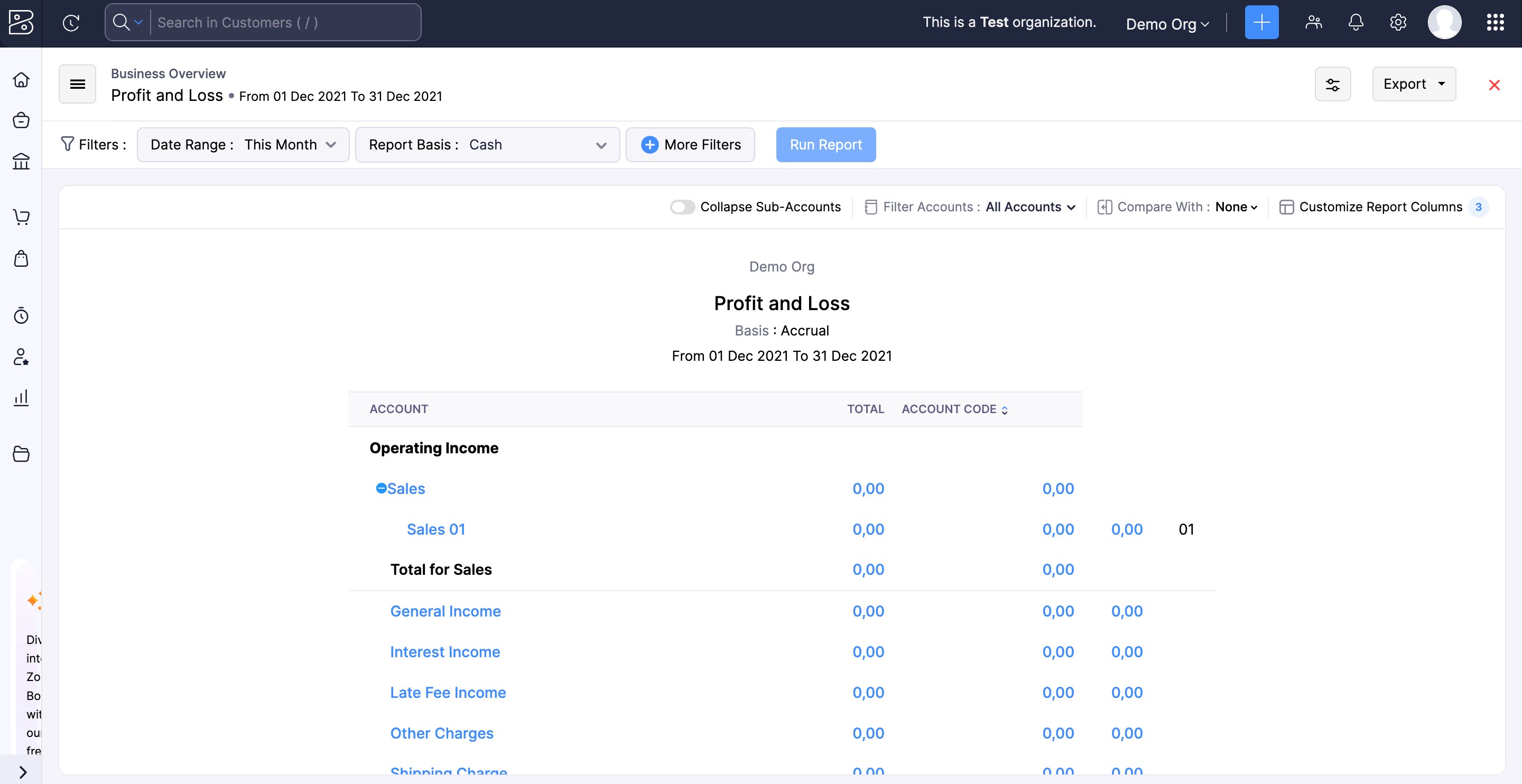
Task: Open the Reports bar chart sidebar icon
Action: pos(21,398)
